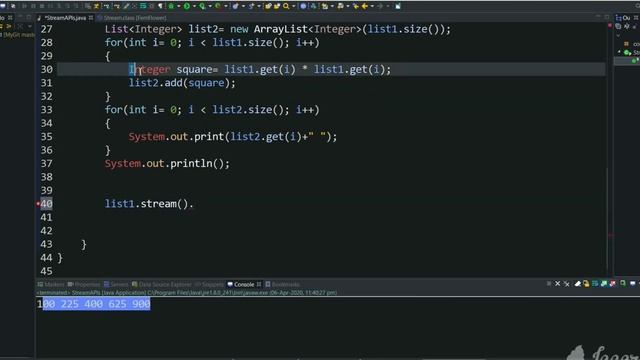Click line number 30 in the gutter
Viewport: 640px width, 360px height.
[x=47, y=69]
